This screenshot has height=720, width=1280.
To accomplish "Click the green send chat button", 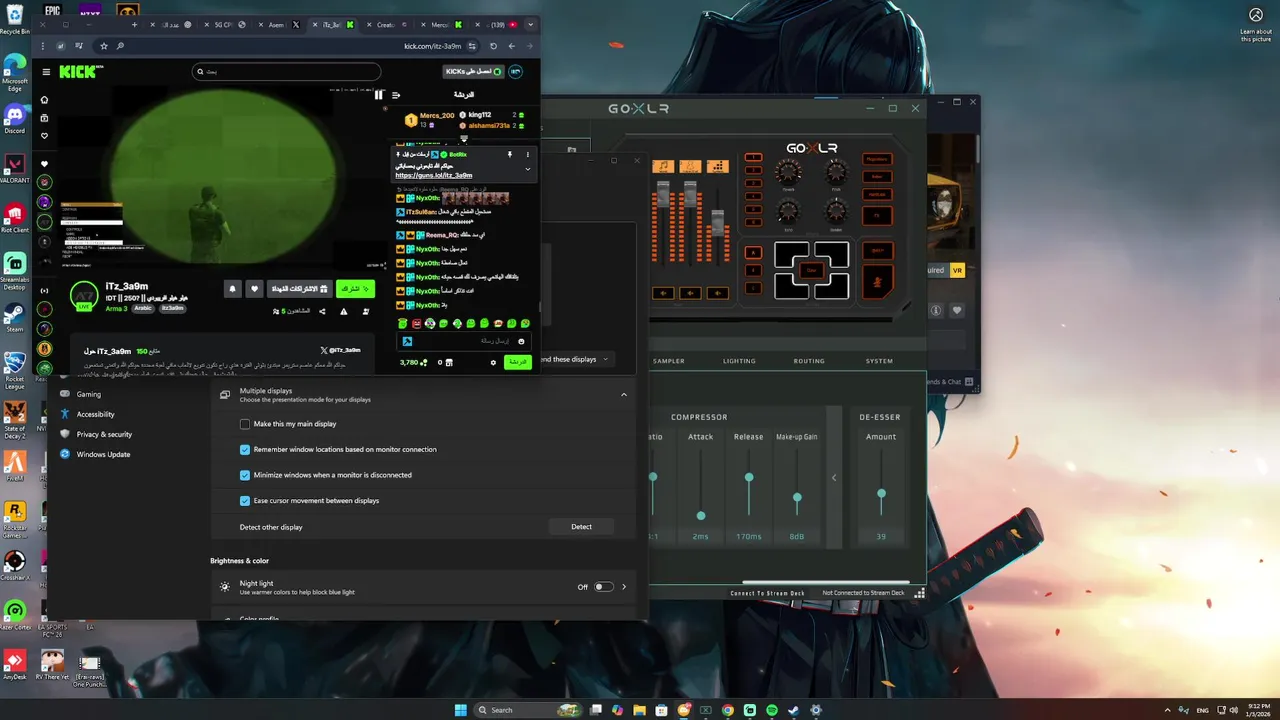I will tap(517, 362).
